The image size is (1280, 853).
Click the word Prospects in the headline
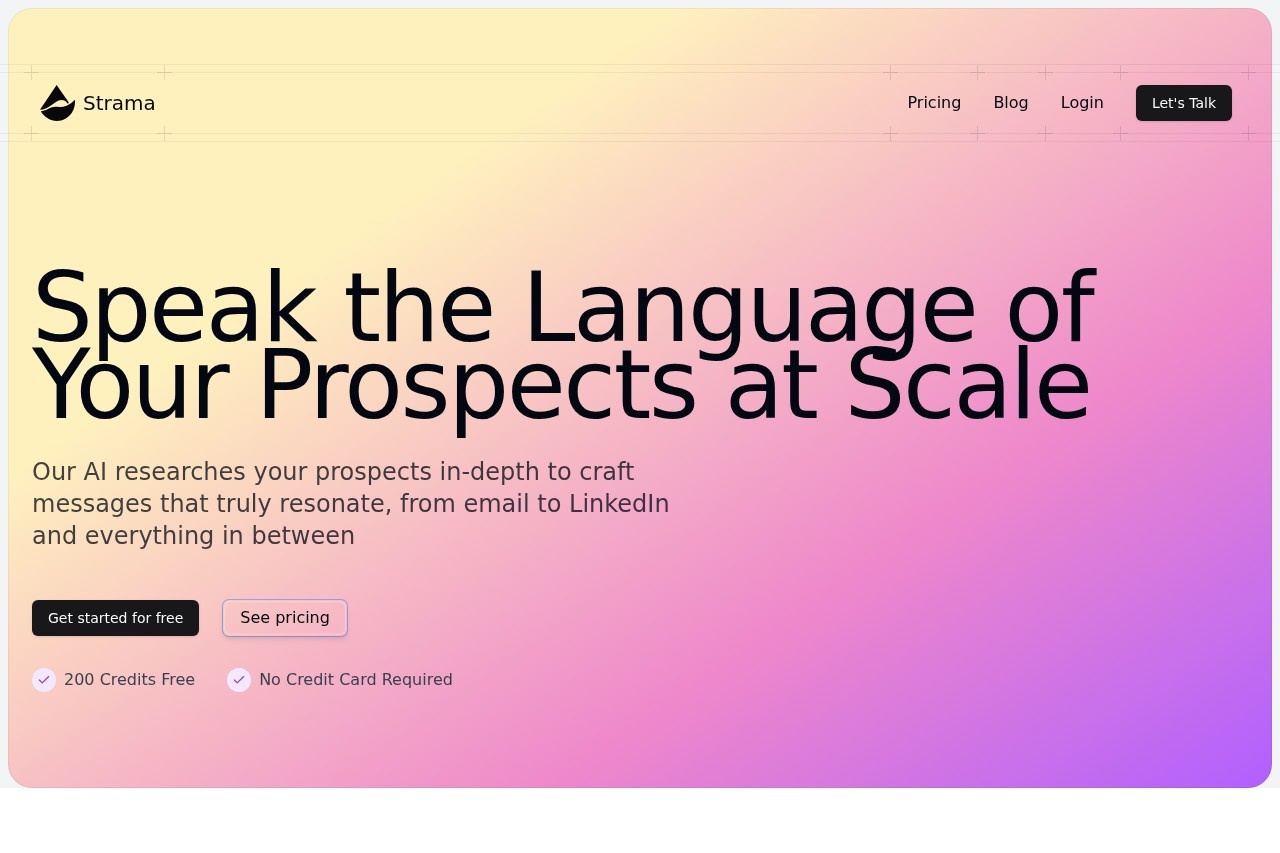point(476,386)
